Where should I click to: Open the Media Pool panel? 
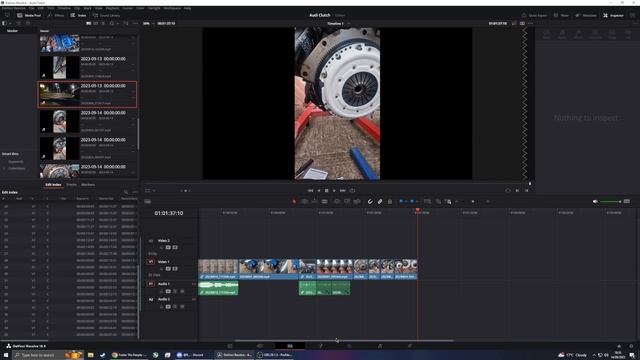coord(29,15)
